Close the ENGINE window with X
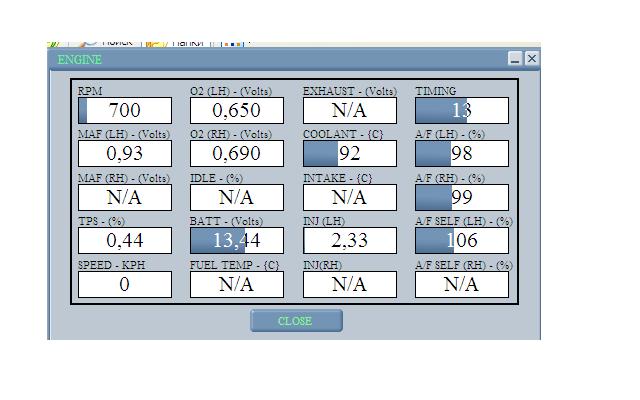Image resolution: width=640 pixels, height=400 pixels. (531, 59)
